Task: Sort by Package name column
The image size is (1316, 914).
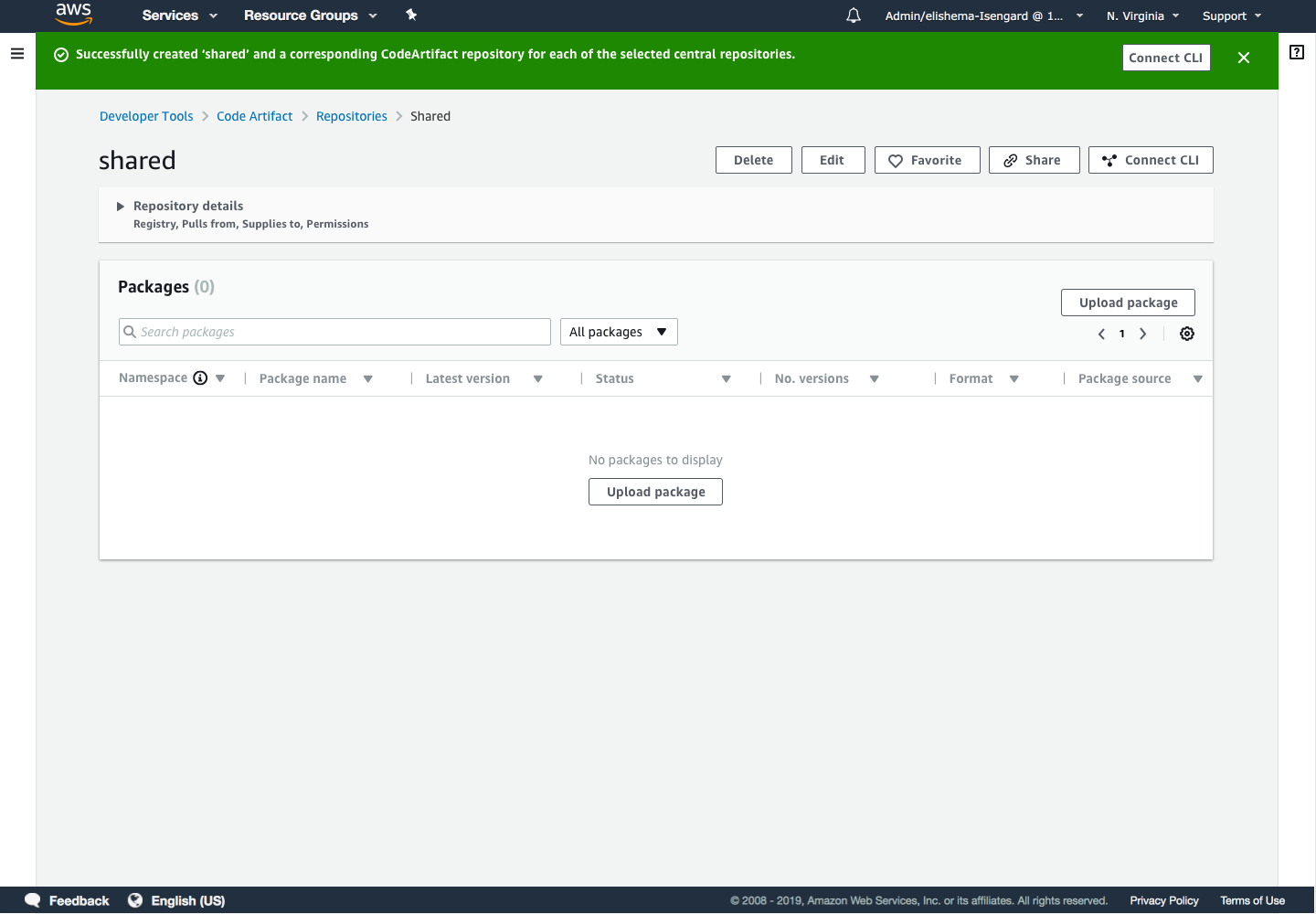Action: (x=368, y=378)
